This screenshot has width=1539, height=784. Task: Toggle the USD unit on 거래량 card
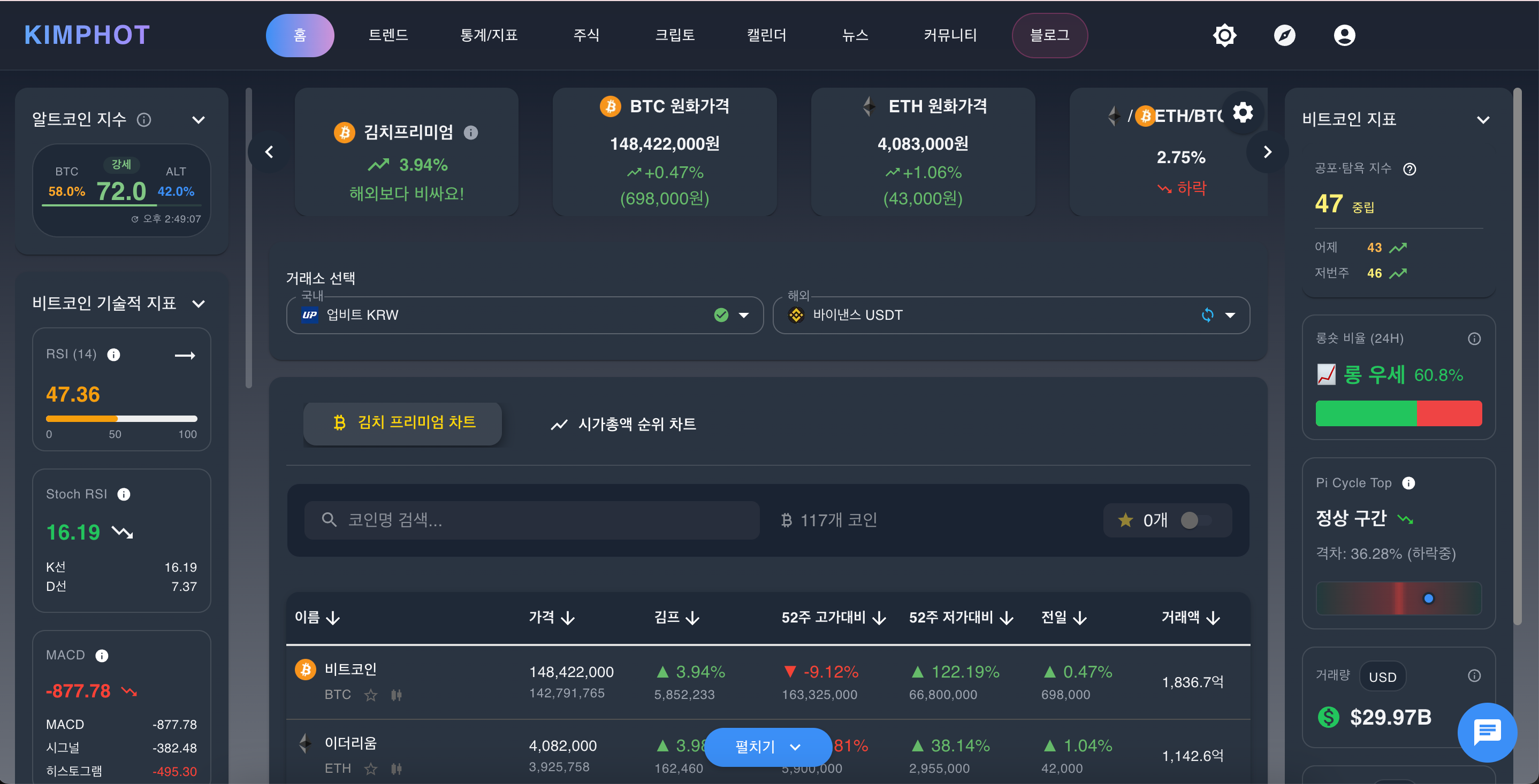click(1382, 677)
